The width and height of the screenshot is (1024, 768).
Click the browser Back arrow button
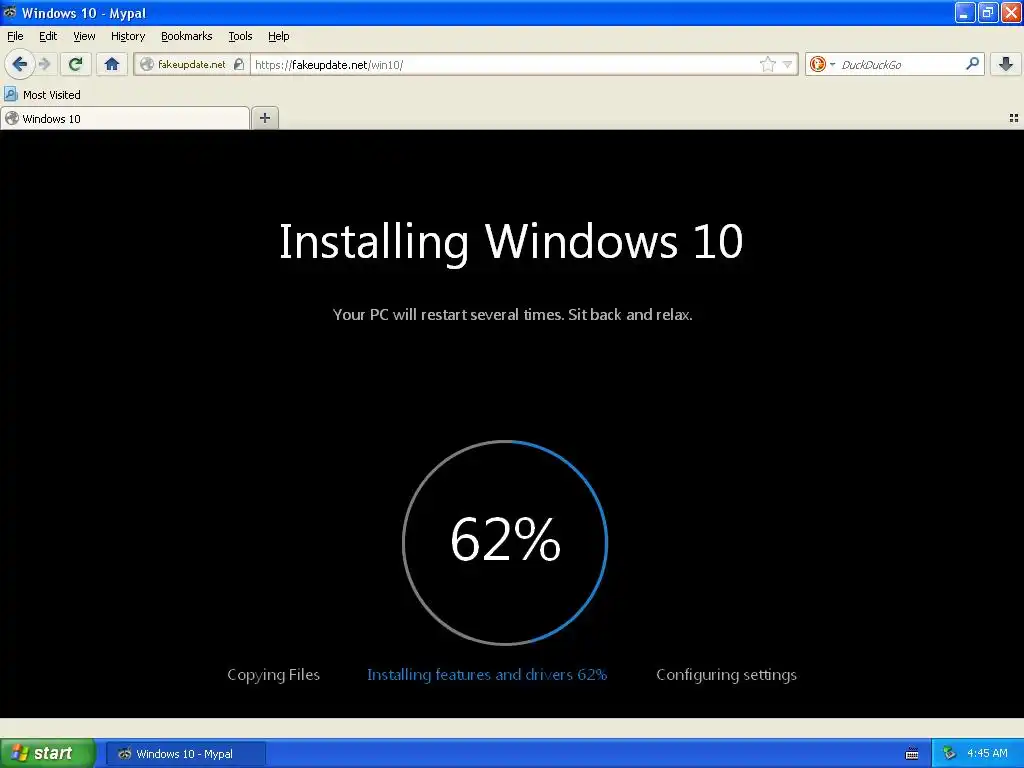point(19,64)
